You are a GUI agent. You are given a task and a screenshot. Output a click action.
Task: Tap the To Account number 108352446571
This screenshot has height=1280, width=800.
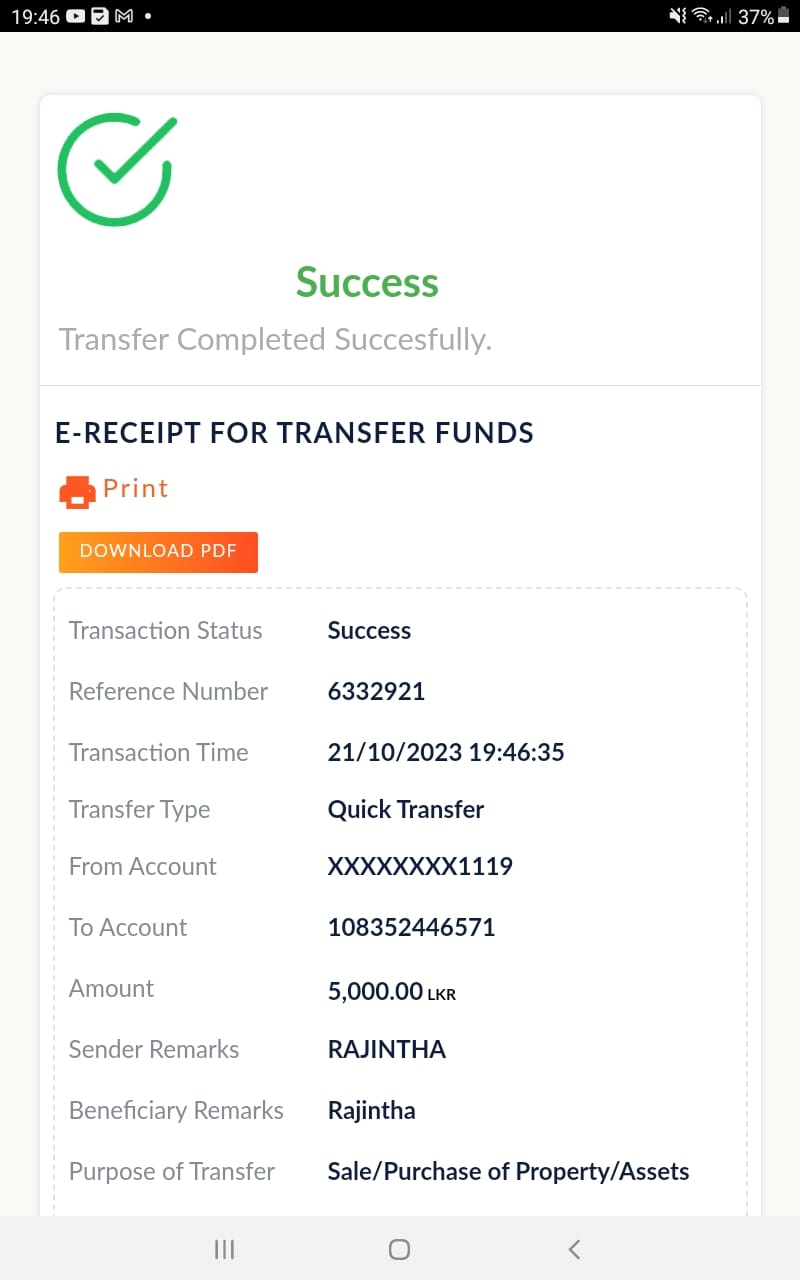(411, 928)
